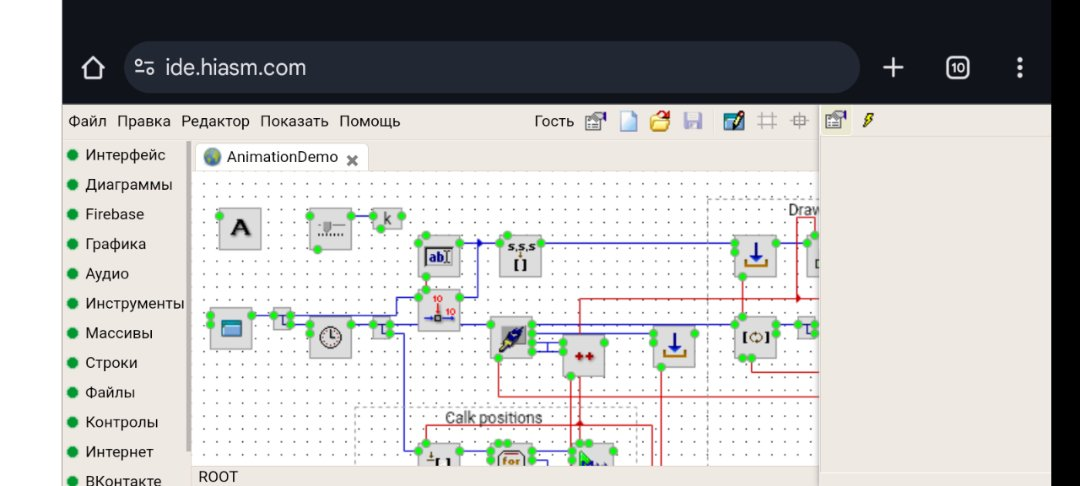Close the AnimationDemo tab
The image size is (1080, 486).
352,160
